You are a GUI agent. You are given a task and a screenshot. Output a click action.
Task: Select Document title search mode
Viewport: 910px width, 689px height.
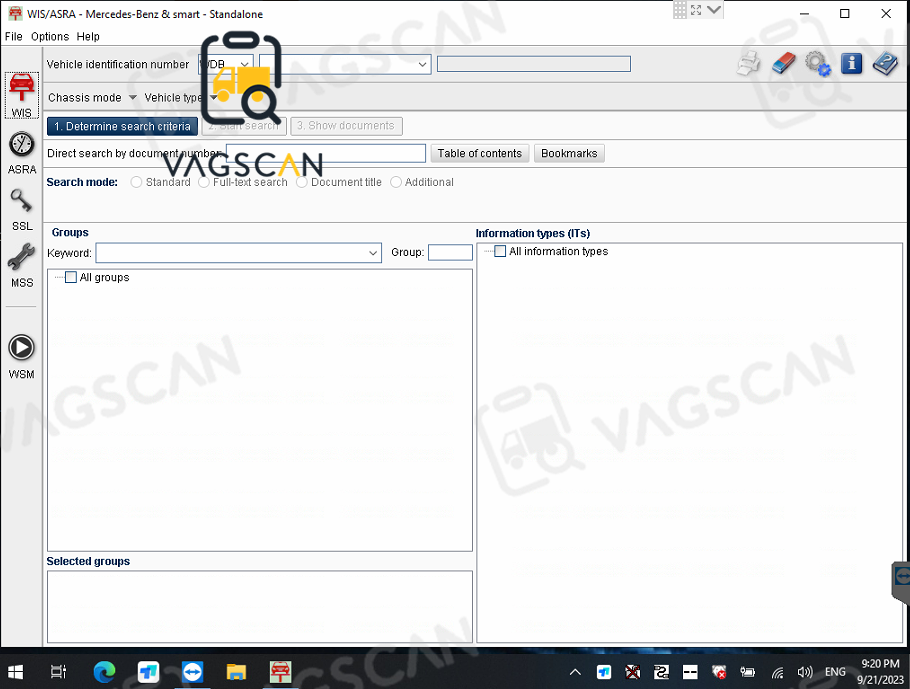pyautogui.click(x=302, y=182)
